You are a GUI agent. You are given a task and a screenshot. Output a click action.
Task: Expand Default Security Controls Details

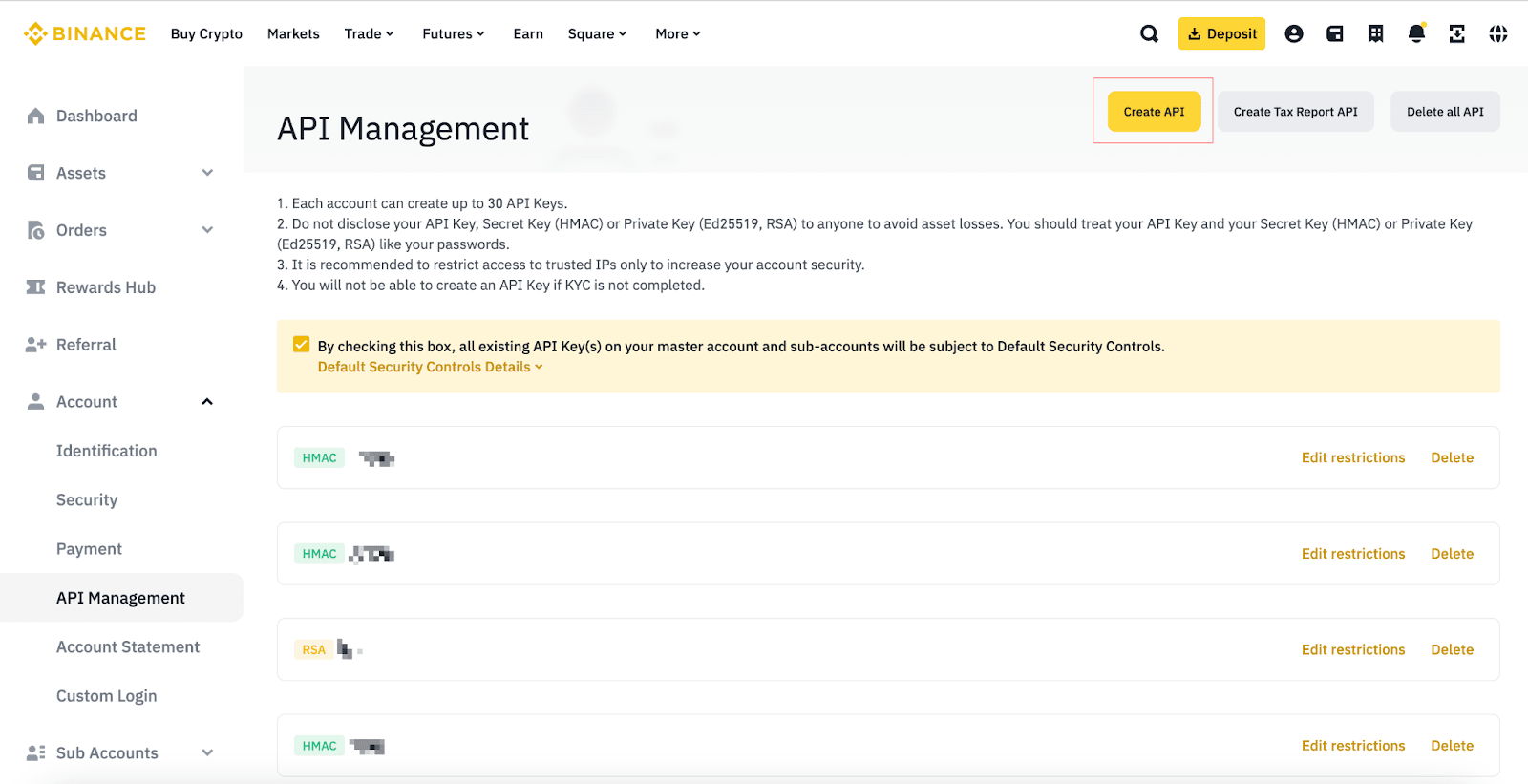tap(431, 367)
